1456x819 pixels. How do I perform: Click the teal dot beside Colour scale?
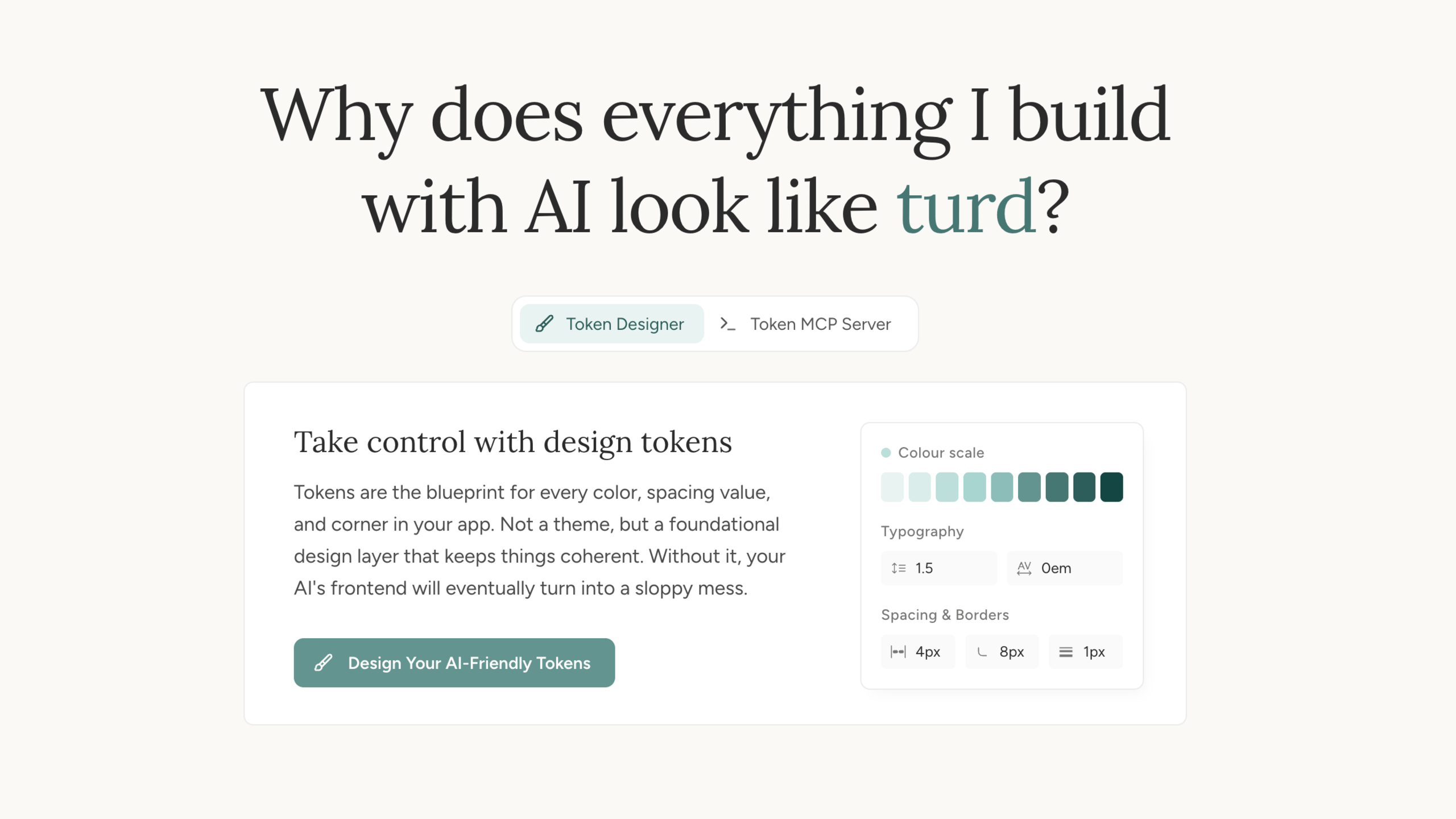pyautogui.click(x=886, y=452)
